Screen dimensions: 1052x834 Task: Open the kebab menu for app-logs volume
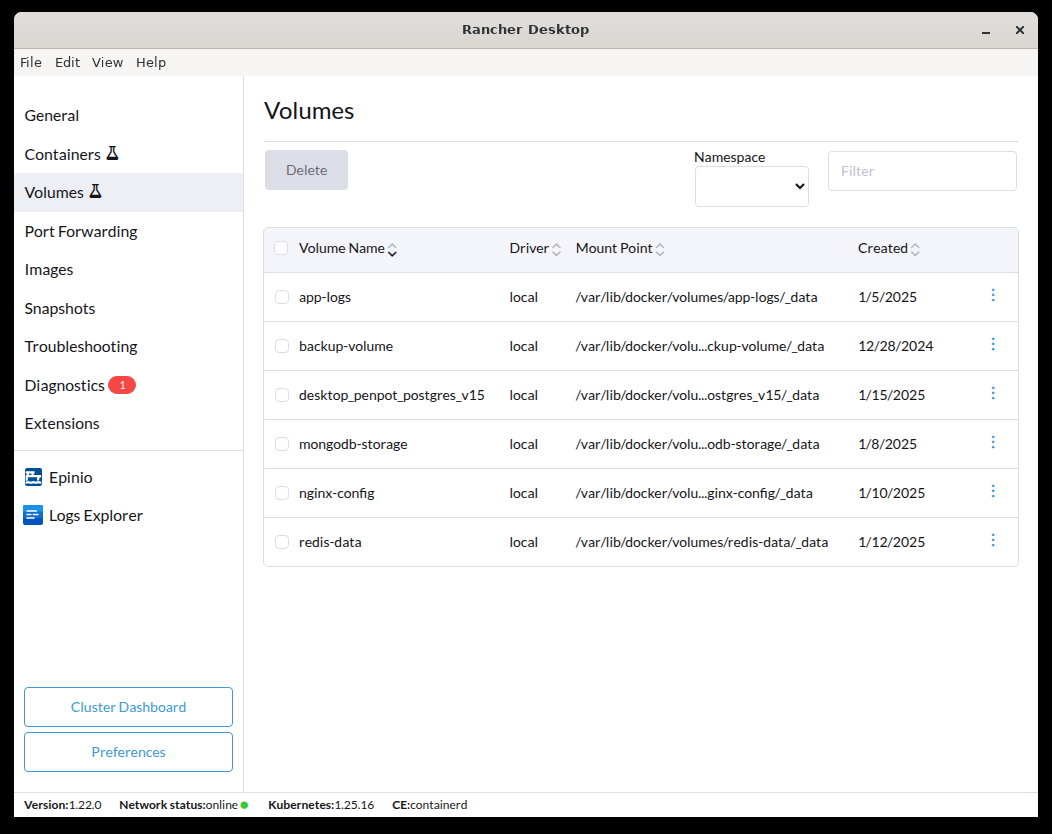pyautogui.click(x=993, y=295)
